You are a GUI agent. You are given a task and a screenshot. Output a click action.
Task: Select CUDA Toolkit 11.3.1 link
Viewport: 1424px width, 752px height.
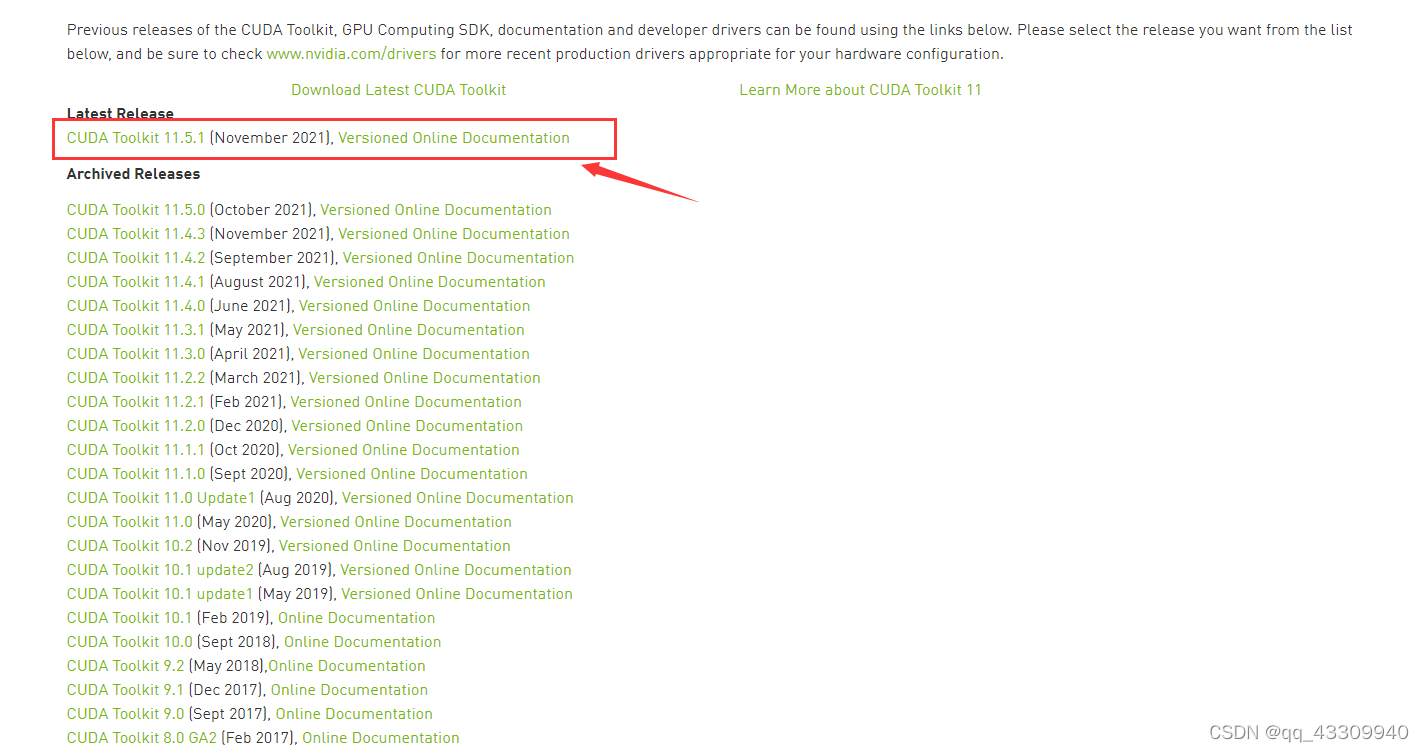point(135,330)
